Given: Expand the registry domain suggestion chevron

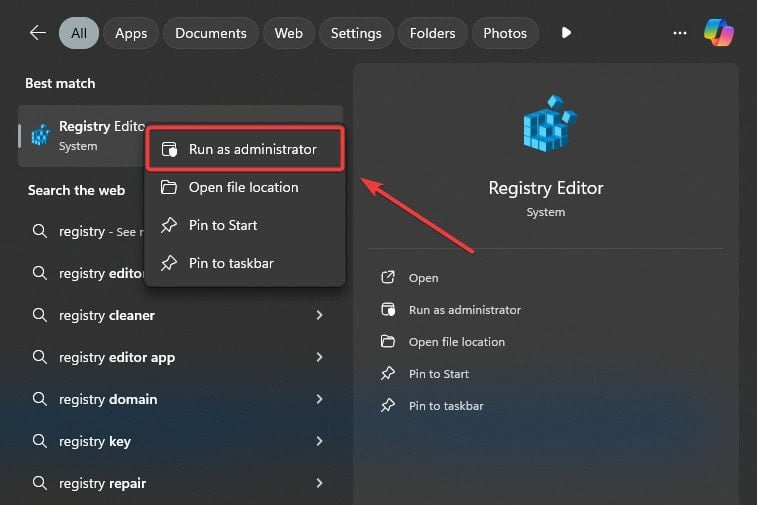Looking at the screenshot, I should 319,399.
